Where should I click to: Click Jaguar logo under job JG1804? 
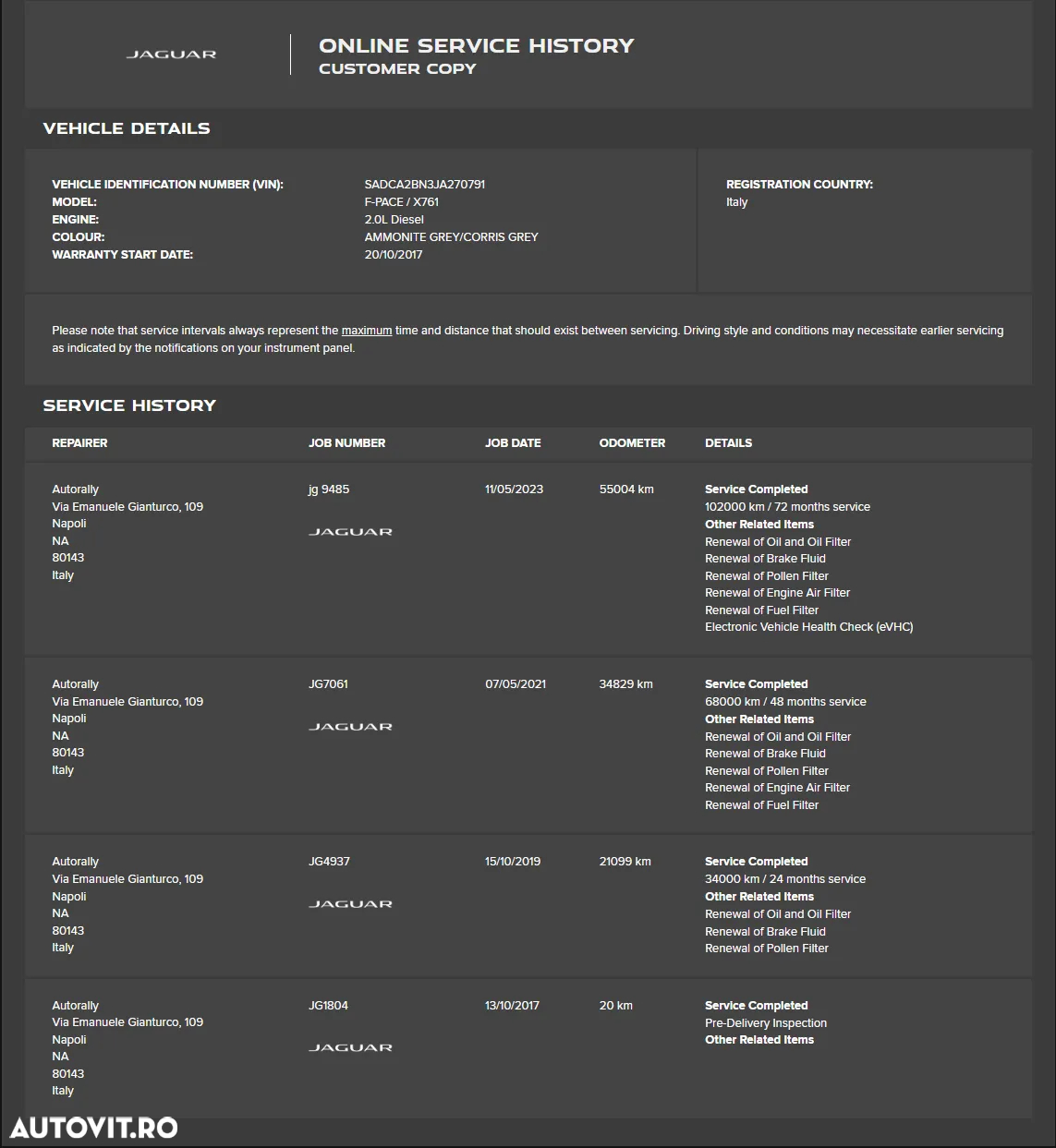(350, 1048)
